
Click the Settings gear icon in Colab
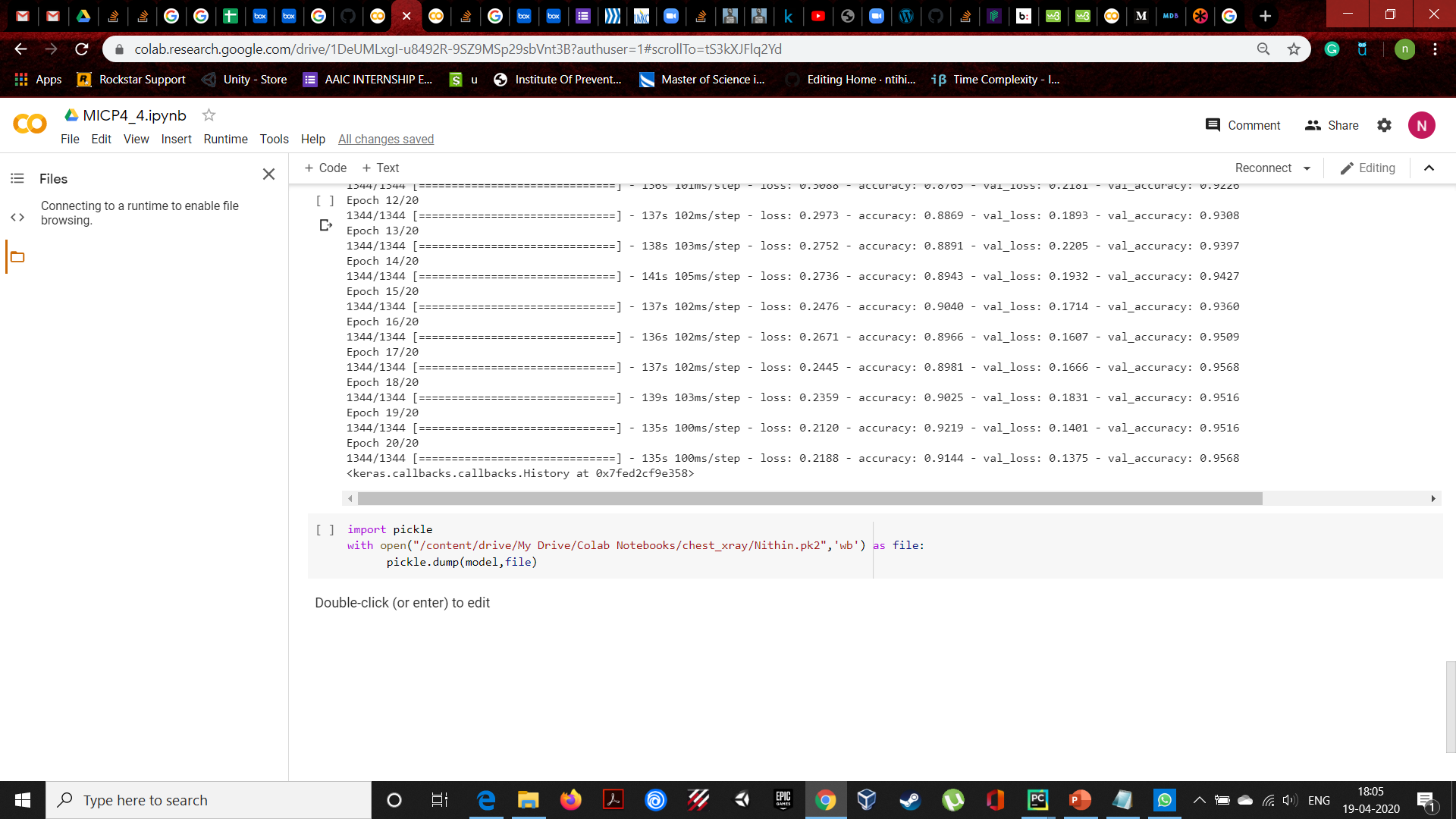pyautogui.click(x=1384, y=125)
